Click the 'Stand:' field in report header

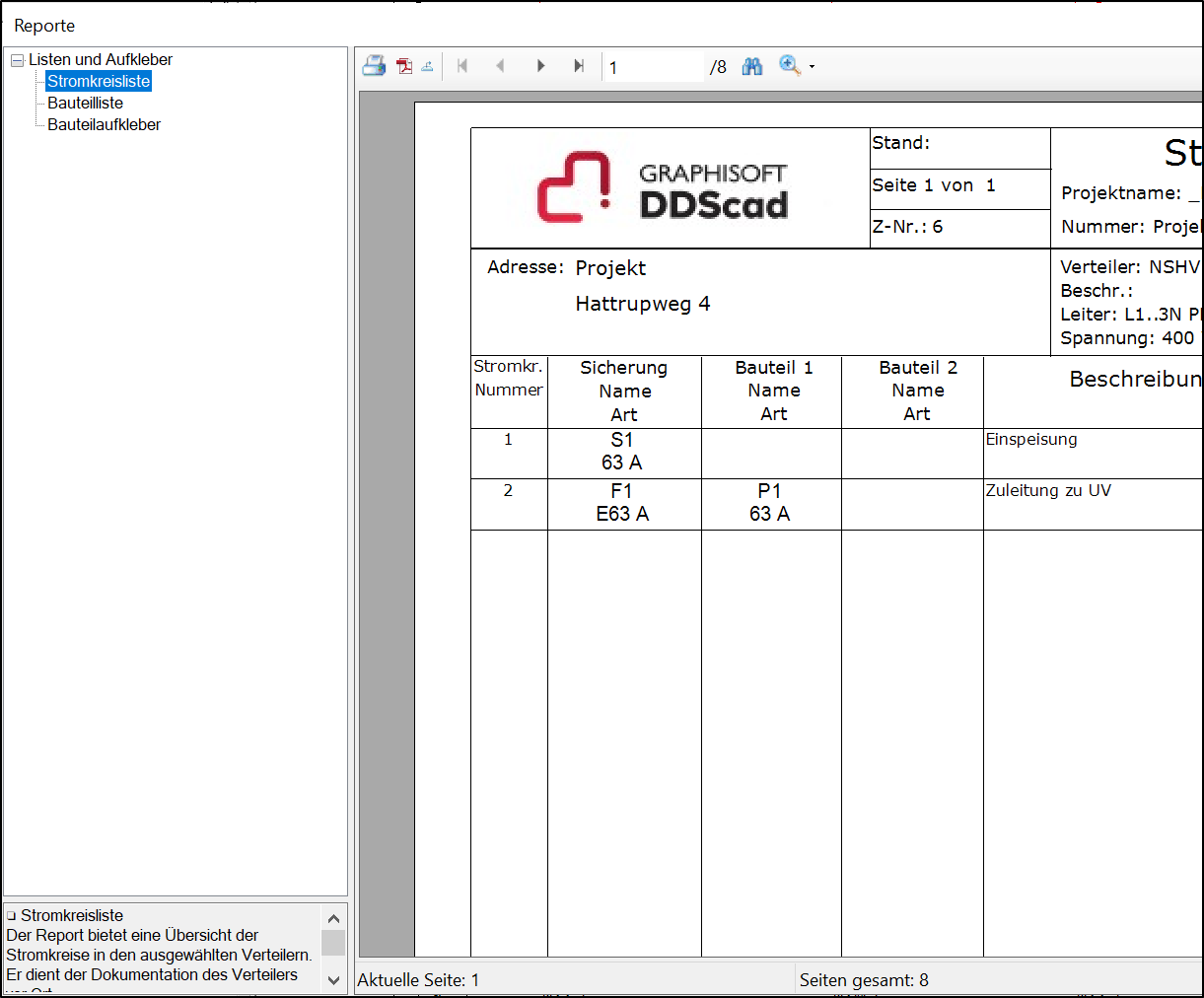click(901, 143)
